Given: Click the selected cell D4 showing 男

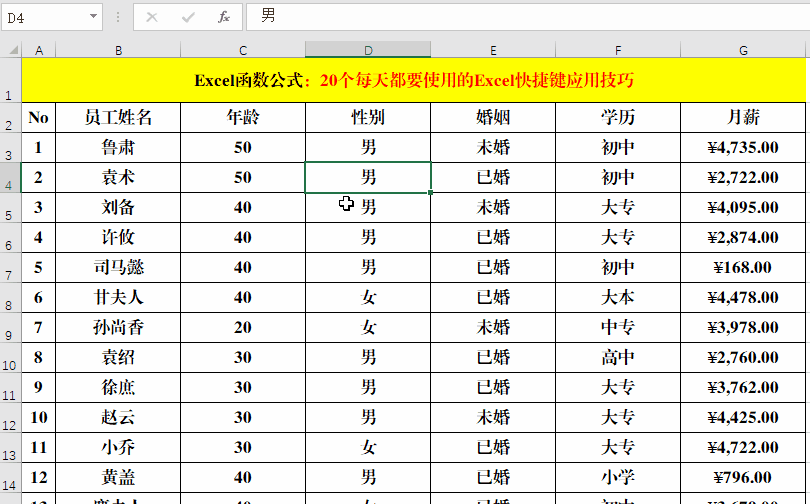Looking at the screenshot, I should pos(368,178).
